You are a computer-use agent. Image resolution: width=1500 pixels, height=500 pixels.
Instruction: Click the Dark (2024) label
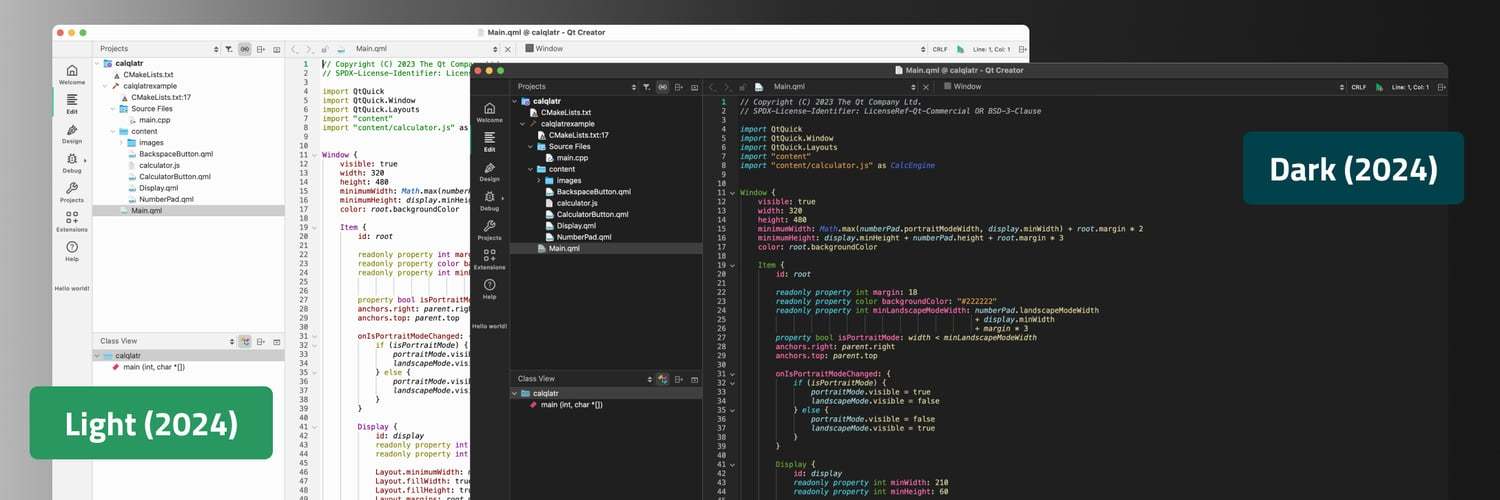coord(1353,169)
